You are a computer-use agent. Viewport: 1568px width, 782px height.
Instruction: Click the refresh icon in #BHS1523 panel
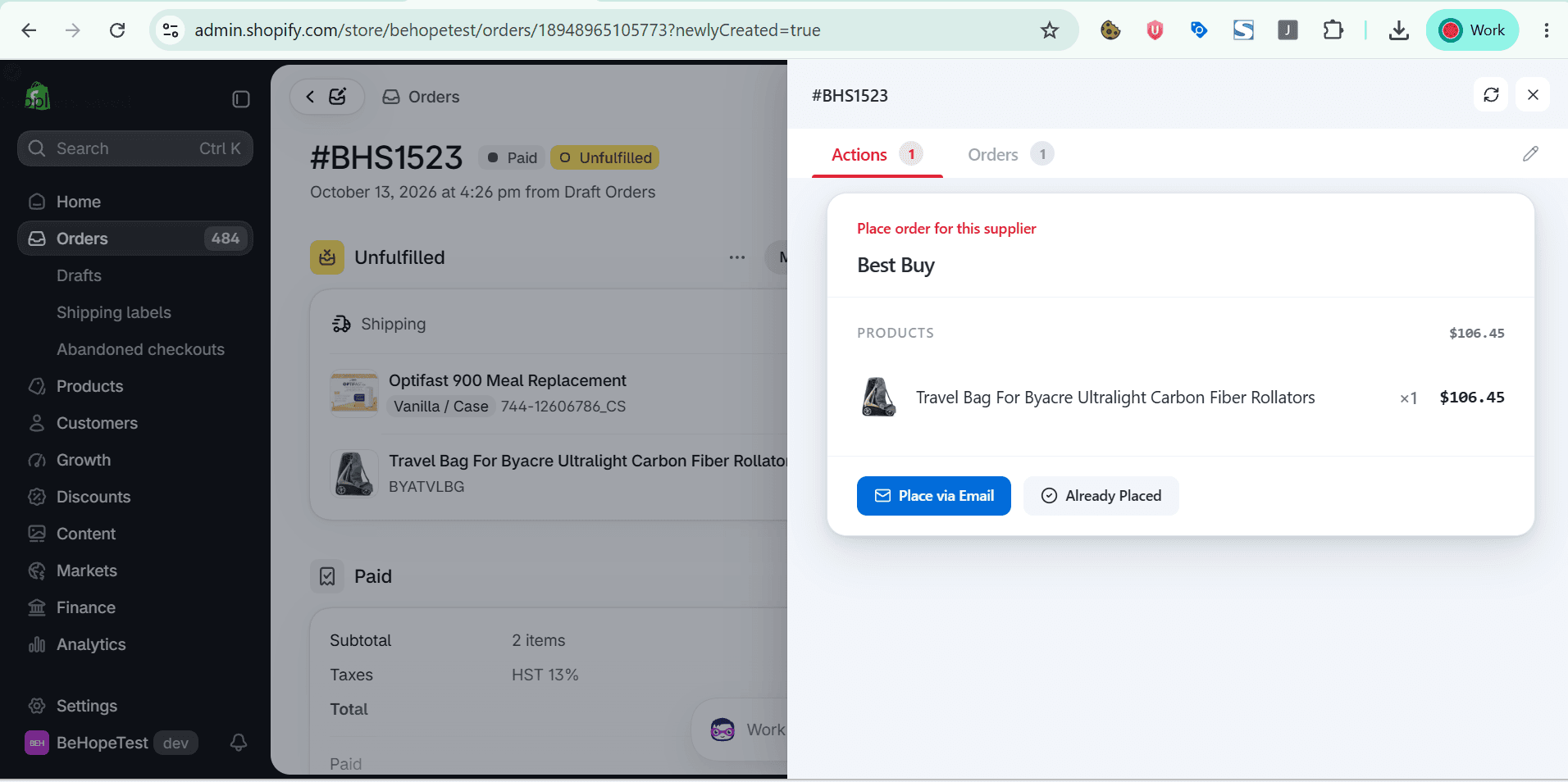click(x=1491, y=95)
